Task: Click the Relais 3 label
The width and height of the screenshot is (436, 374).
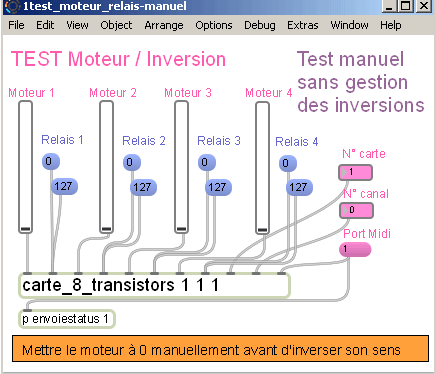Action: [219, 141]
